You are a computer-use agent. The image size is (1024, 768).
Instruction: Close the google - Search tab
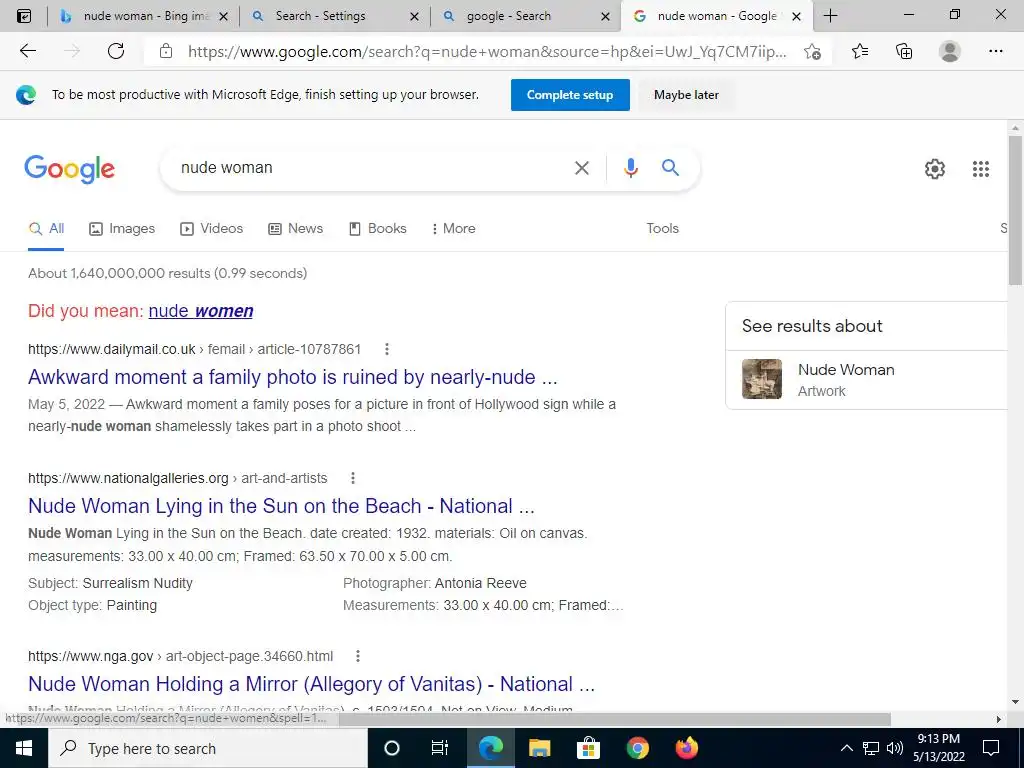tap(605, 16)
